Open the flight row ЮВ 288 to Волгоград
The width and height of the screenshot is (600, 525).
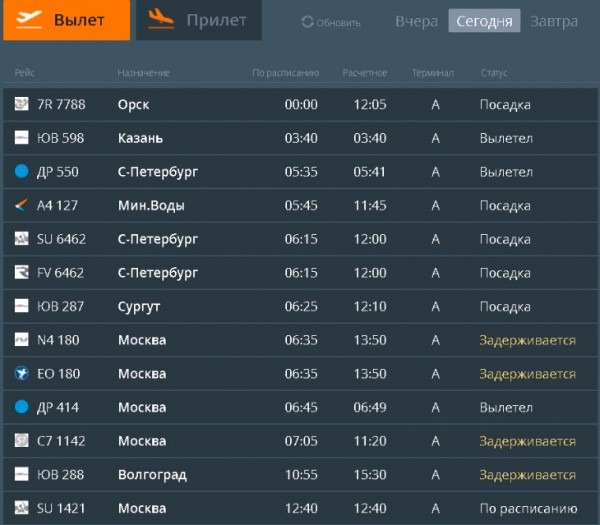coord(300,475)
